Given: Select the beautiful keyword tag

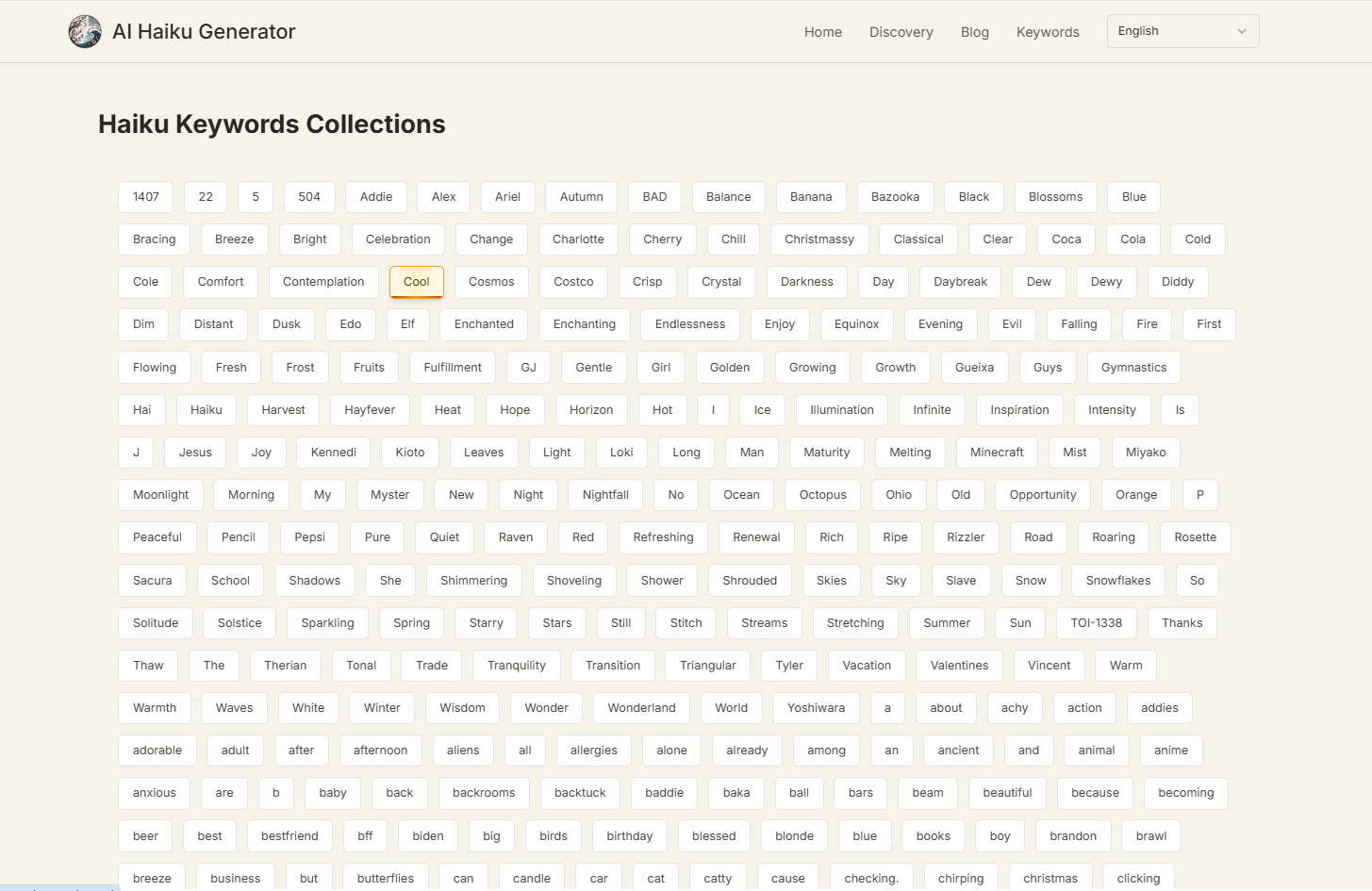Looking at the screenshot, I should [x=1007, y=793].
